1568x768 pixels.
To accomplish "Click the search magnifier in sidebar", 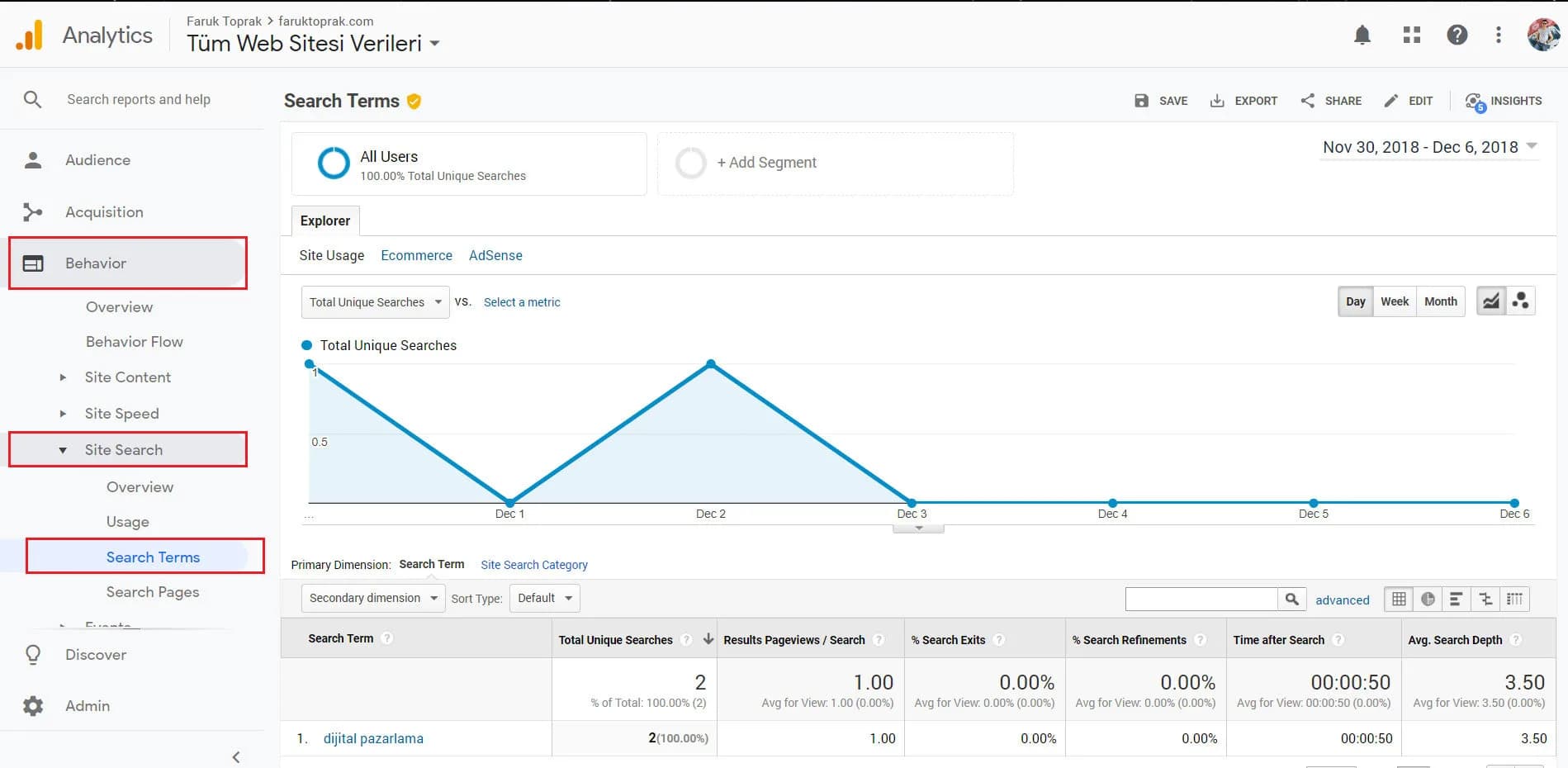I will tap(32, 99).
